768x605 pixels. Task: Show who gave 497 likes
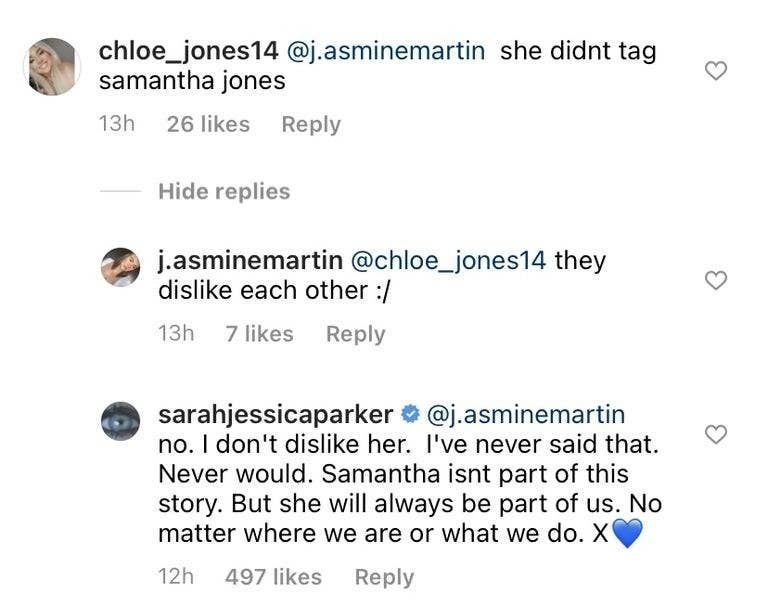(x=274, y=577)
